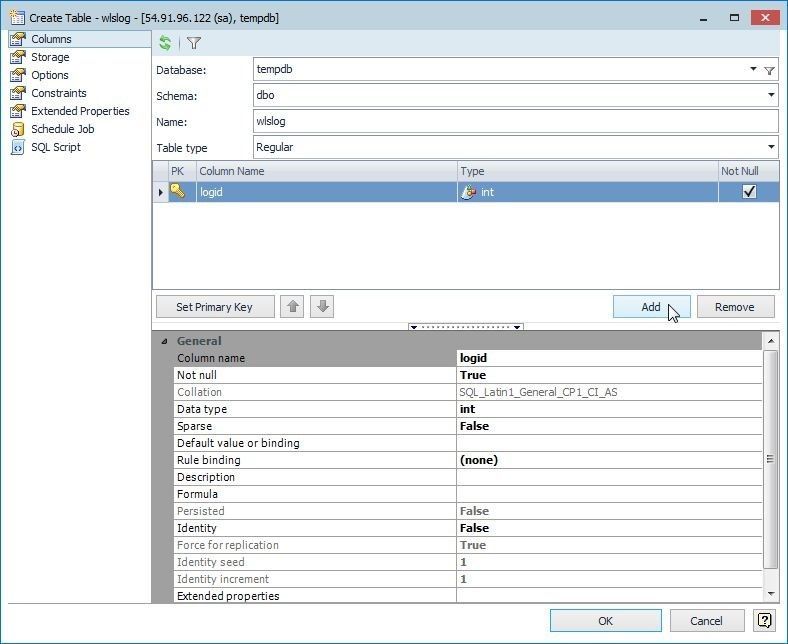
Task: Open the Table type dropdown
Action: click(x=771, y=147)
